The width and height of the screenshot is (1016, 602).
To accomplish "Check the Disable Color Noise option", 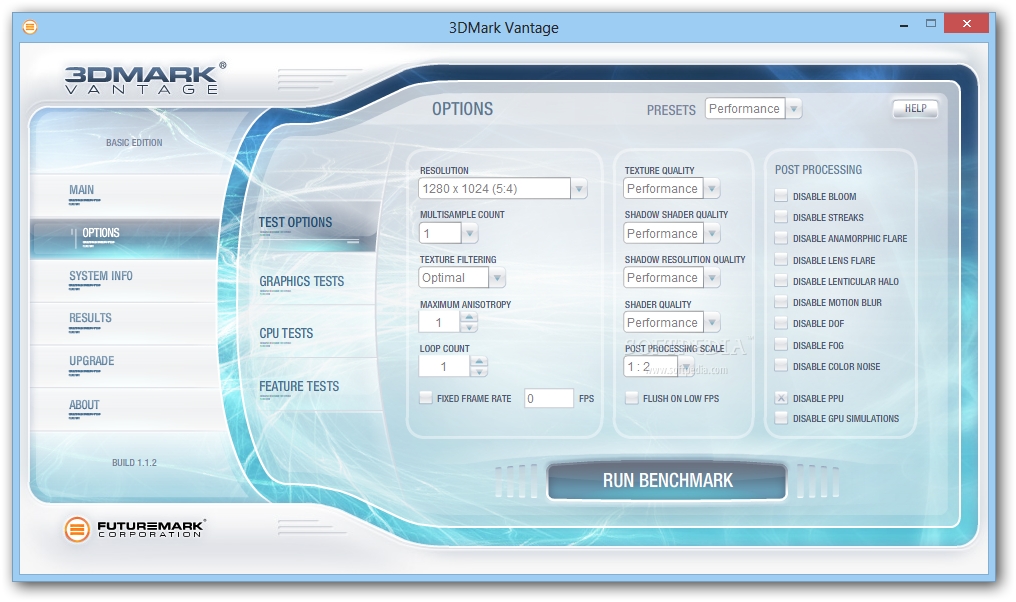I will (x=781, y=365).
